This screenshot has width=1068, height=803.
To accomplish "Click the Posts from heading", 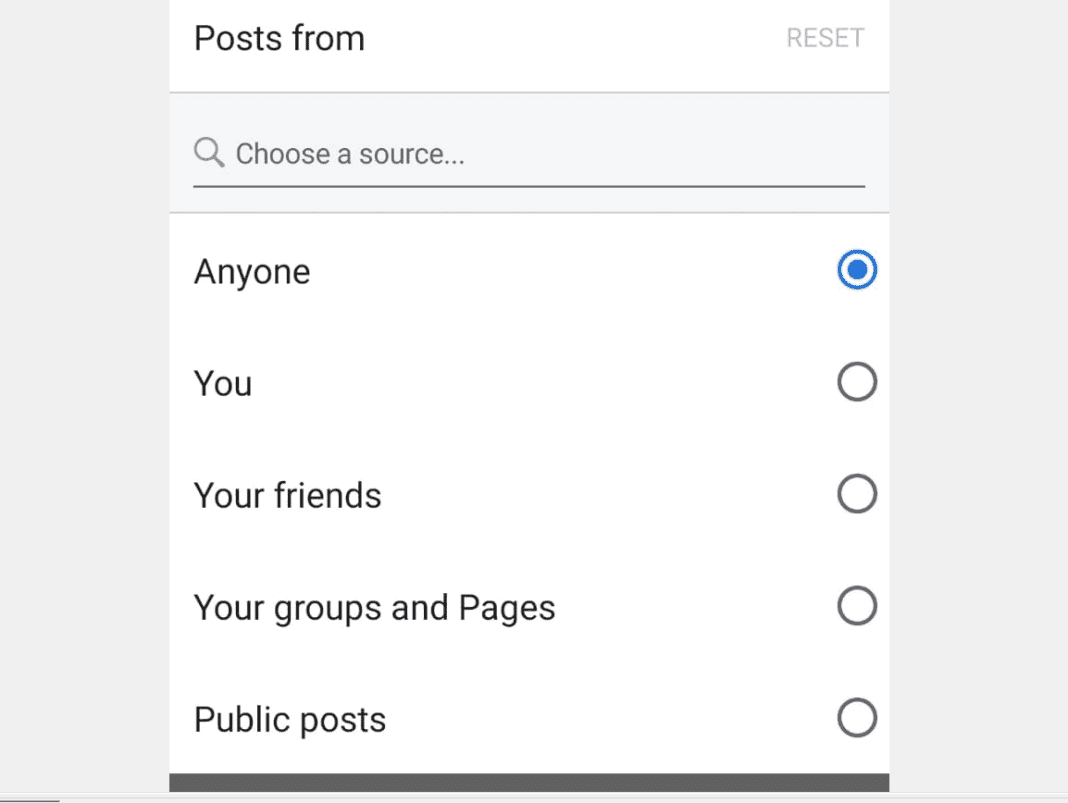I will 279,38.
